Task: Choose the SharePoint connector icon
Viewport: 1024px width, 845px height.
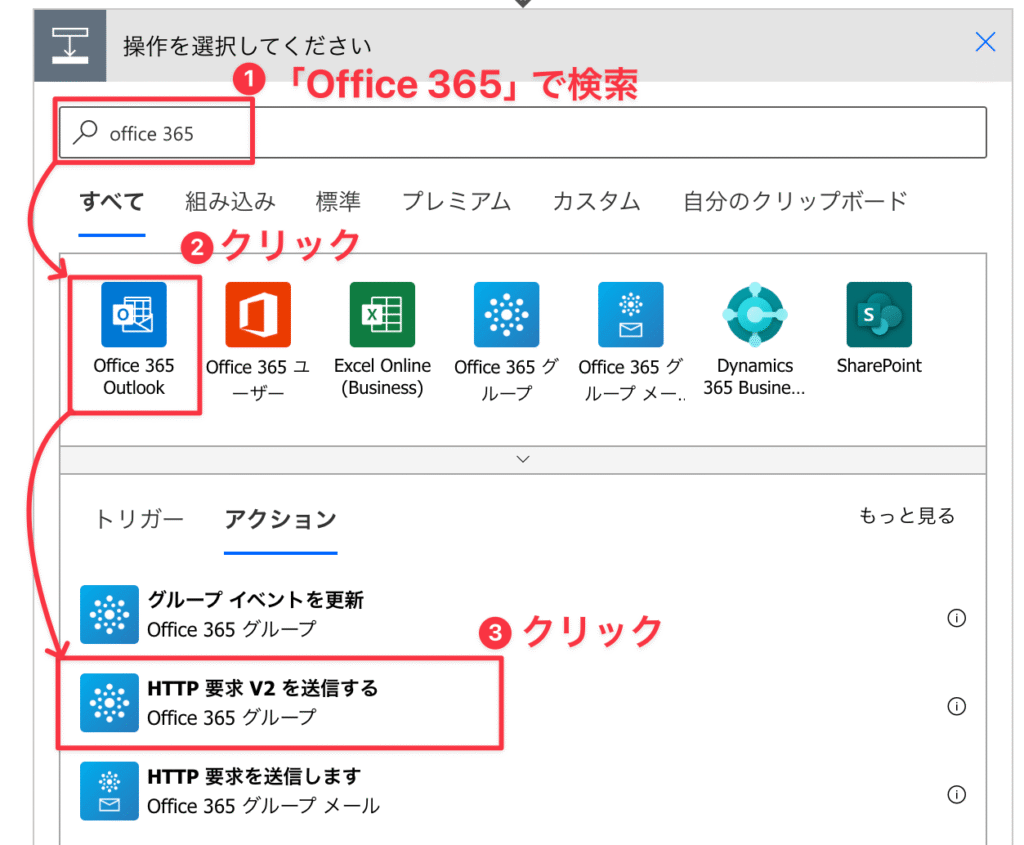Action: pyautogui.click(x=879, y=314)
